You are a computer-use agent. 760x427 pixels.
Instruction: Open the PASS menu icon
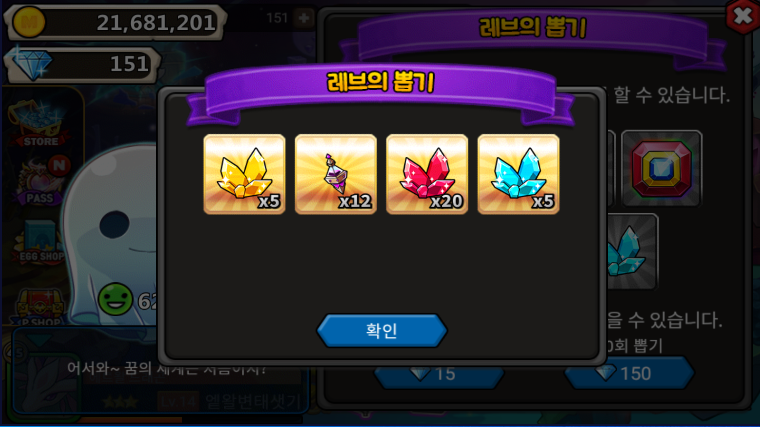[x=41, y=180]
